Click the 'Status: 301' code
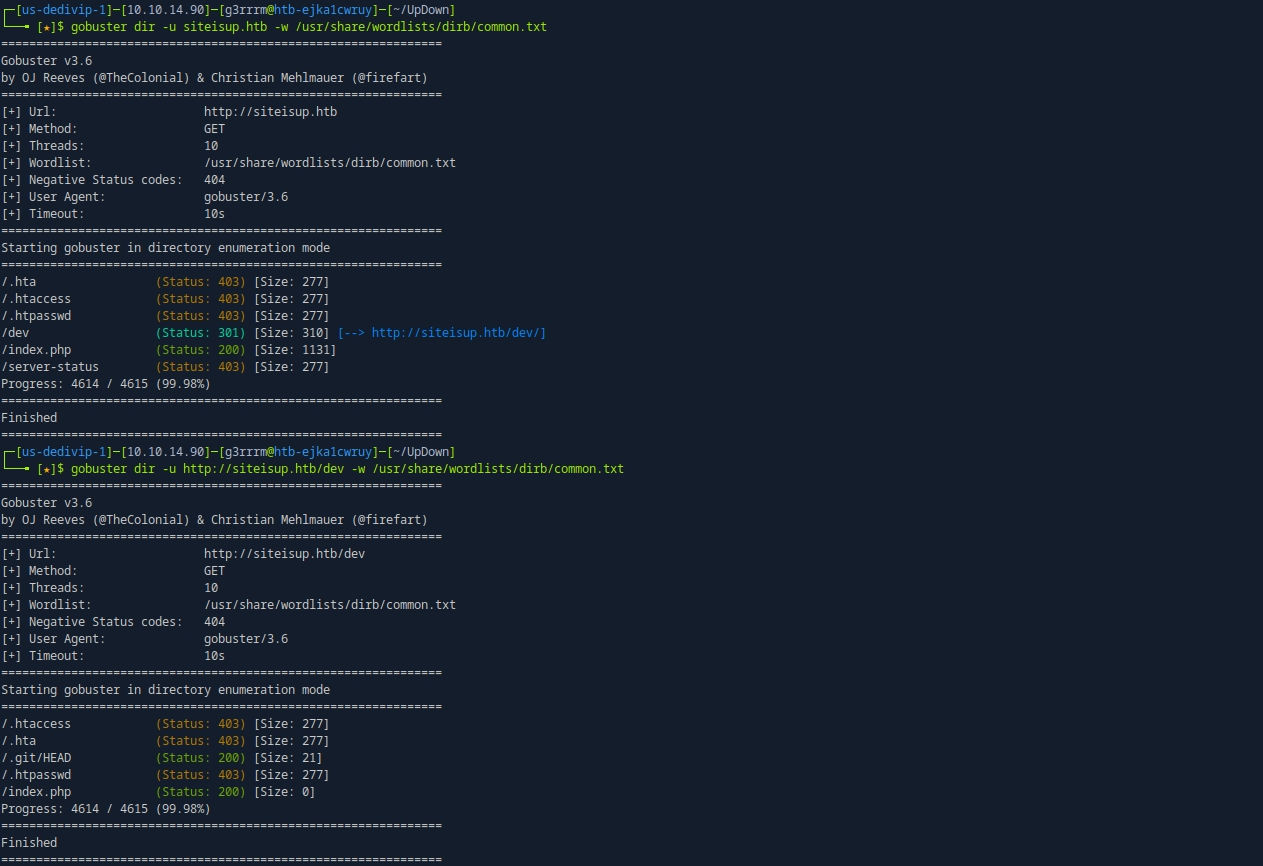The height and width of the screenshot is (866, 1263). [x=201, y=333]
